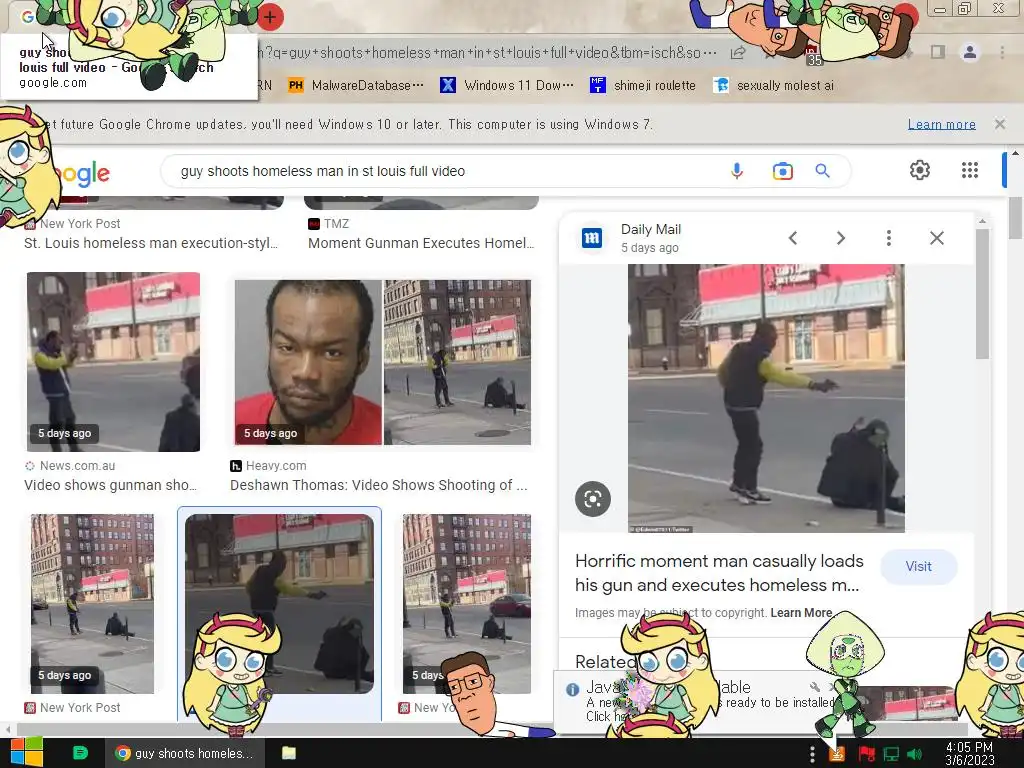Click Learn more in the update infobar
Screen dimensions: 1024x768
941,124
